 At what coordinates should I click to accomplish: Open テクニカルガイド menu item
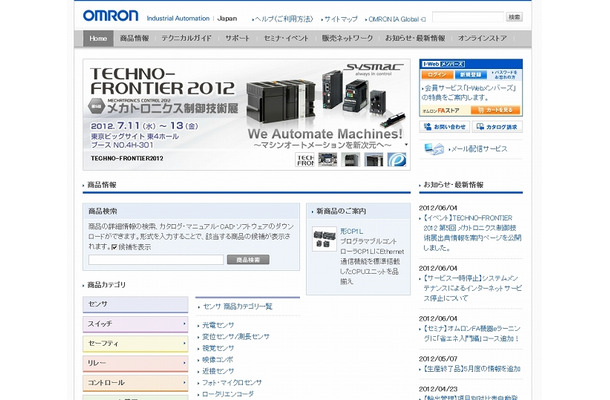click(x=186, y=39)
